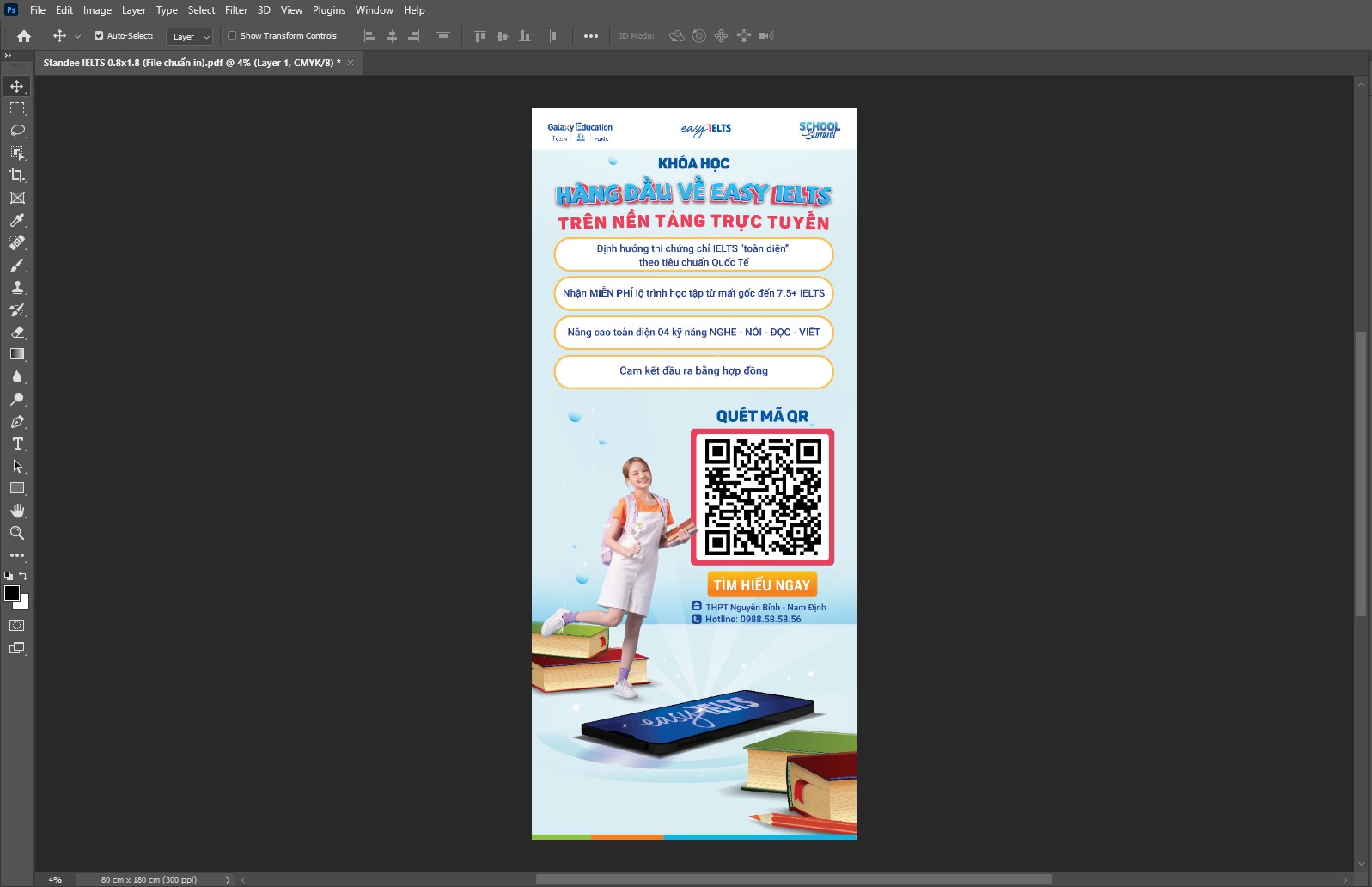This screenshot has height=887, width=1372.
Task: Click the horizontal scrollbar thumb
Action: (x=794, y=879)
